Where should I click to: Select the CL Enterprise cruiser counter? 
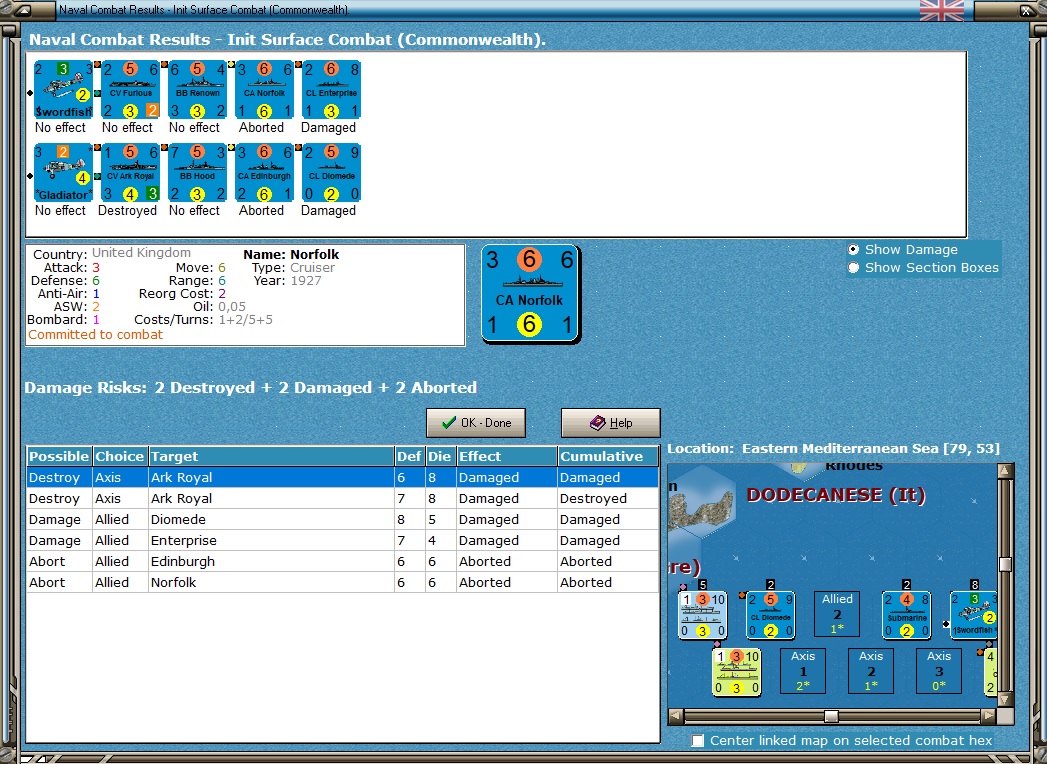click(x=332, y=89)
